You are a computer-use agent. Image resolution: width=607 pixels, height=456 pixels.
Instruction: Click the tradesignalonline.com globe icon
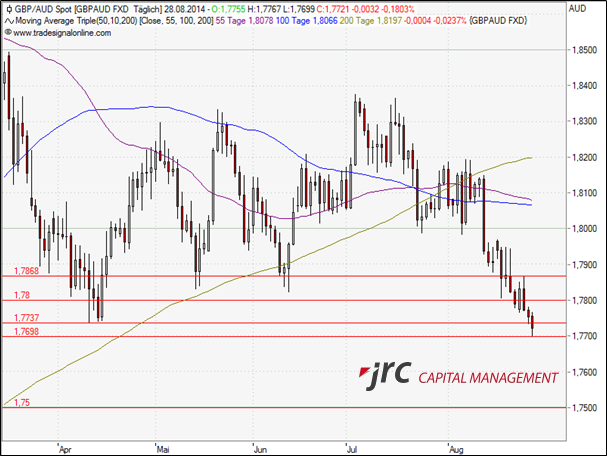pyautogui.click(x=7, y=31)
